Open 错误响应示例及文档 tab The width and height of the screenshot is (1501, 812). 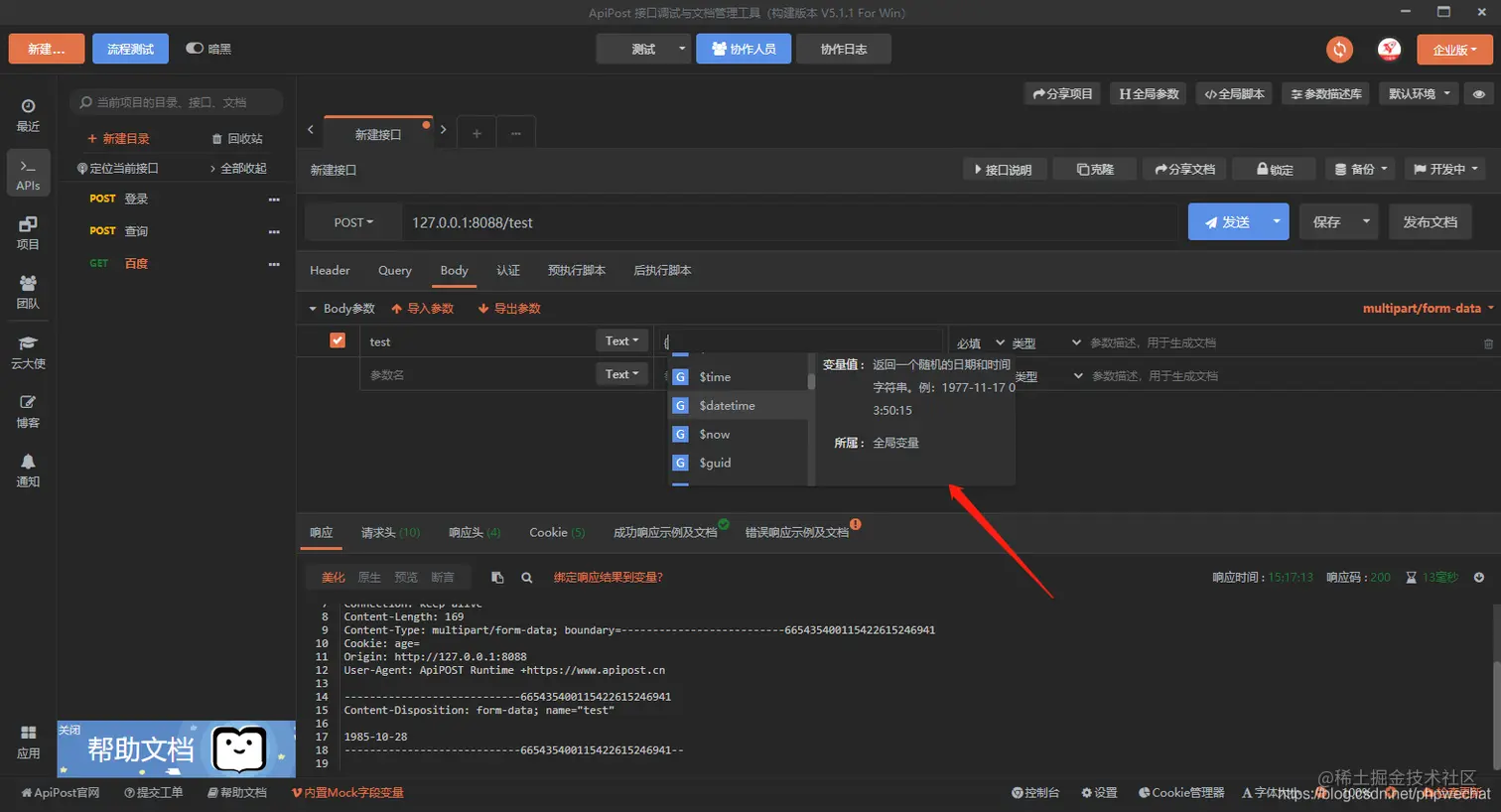point(797,533)
